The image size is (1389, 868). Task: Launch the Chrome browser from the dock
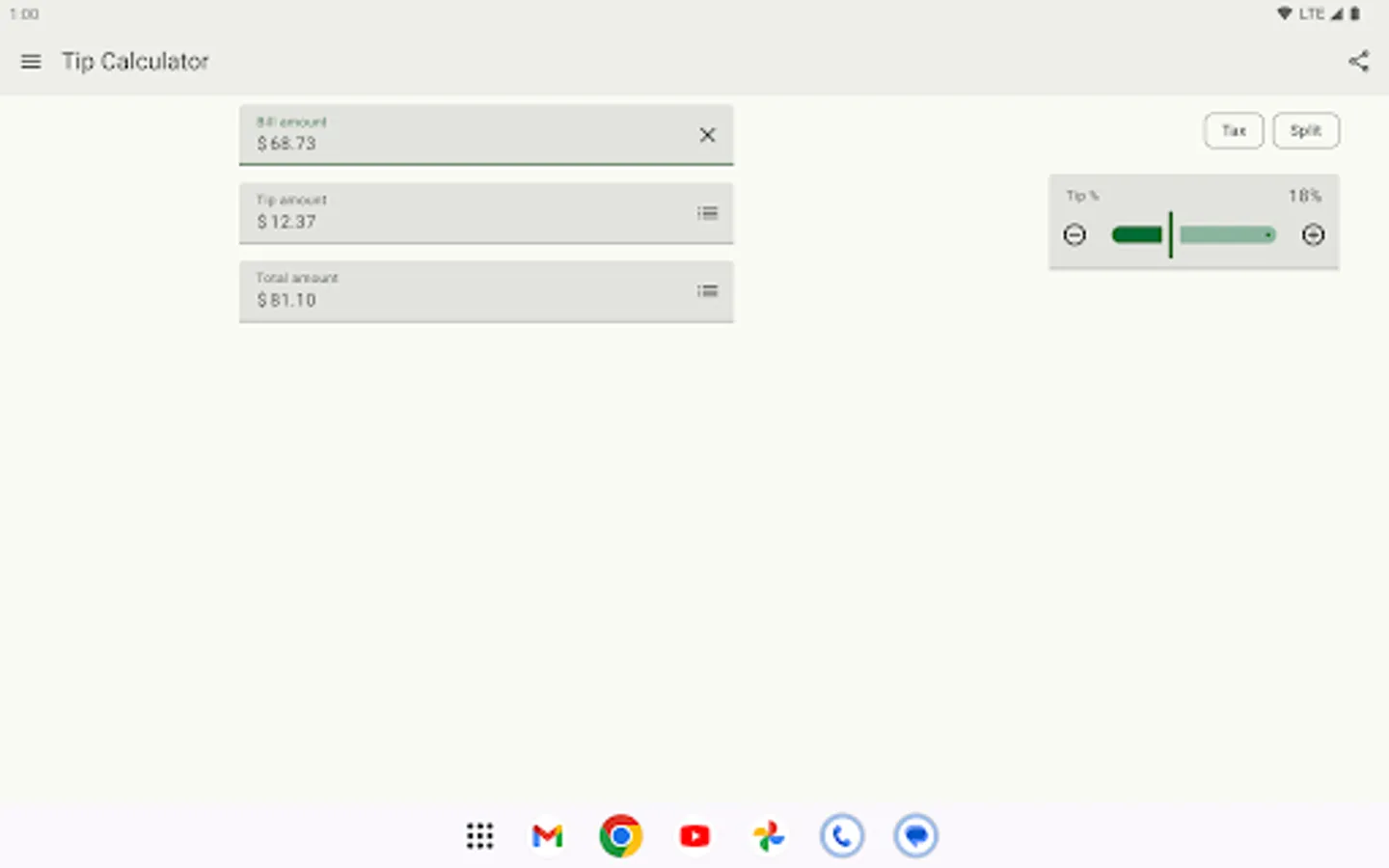(620, 835)
